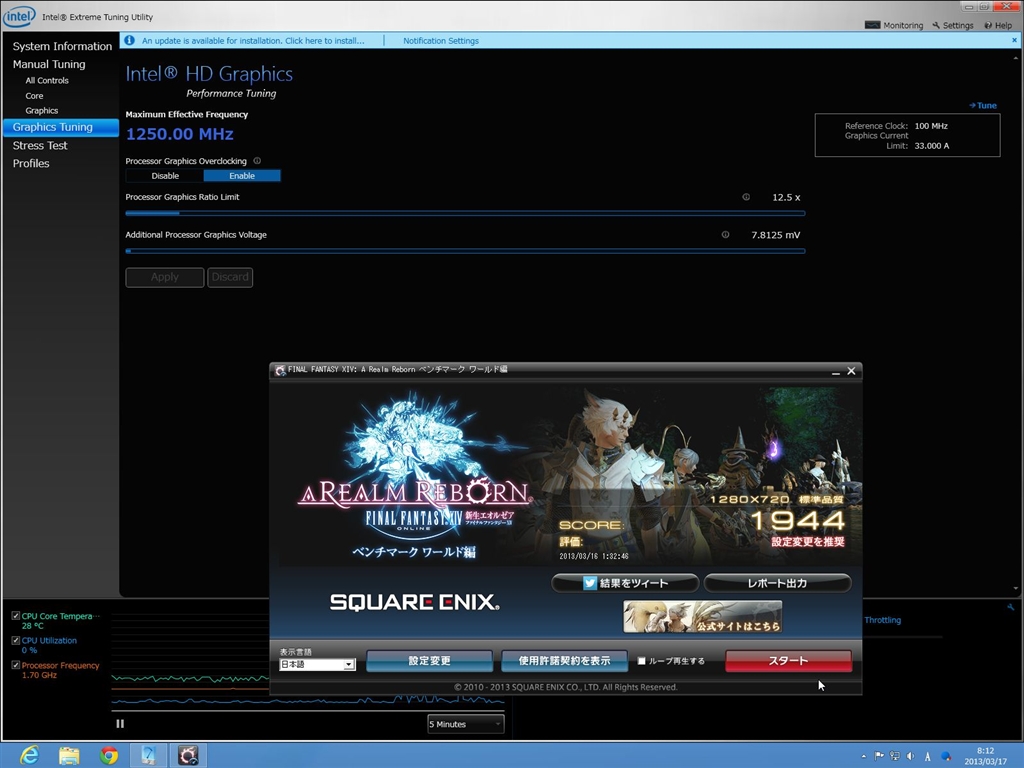
Task: Set Processor Graphics Overclocking to Disable
Action: coord(165,176)
